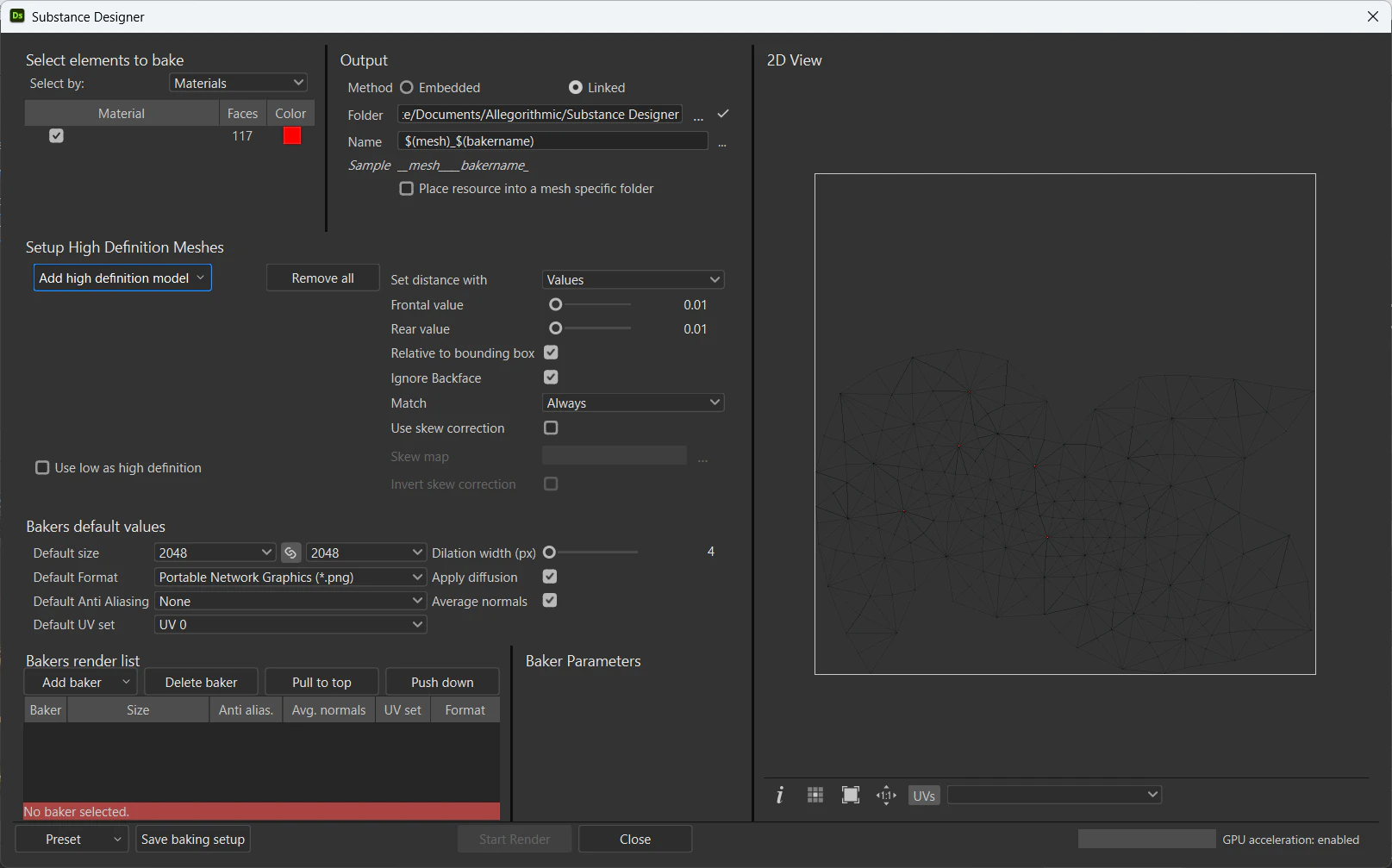Close the baking dialog window
The width and height of the screenshot is (1392, 868).
coord(1373,16)
